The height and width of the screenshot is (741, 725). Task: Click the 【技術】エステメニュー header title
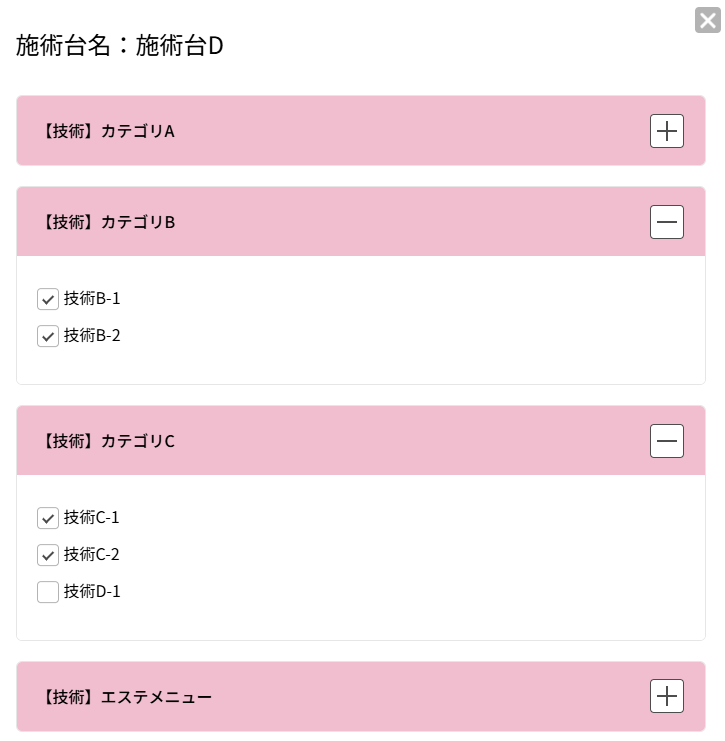pyautogui.click(x=126, y=696)
